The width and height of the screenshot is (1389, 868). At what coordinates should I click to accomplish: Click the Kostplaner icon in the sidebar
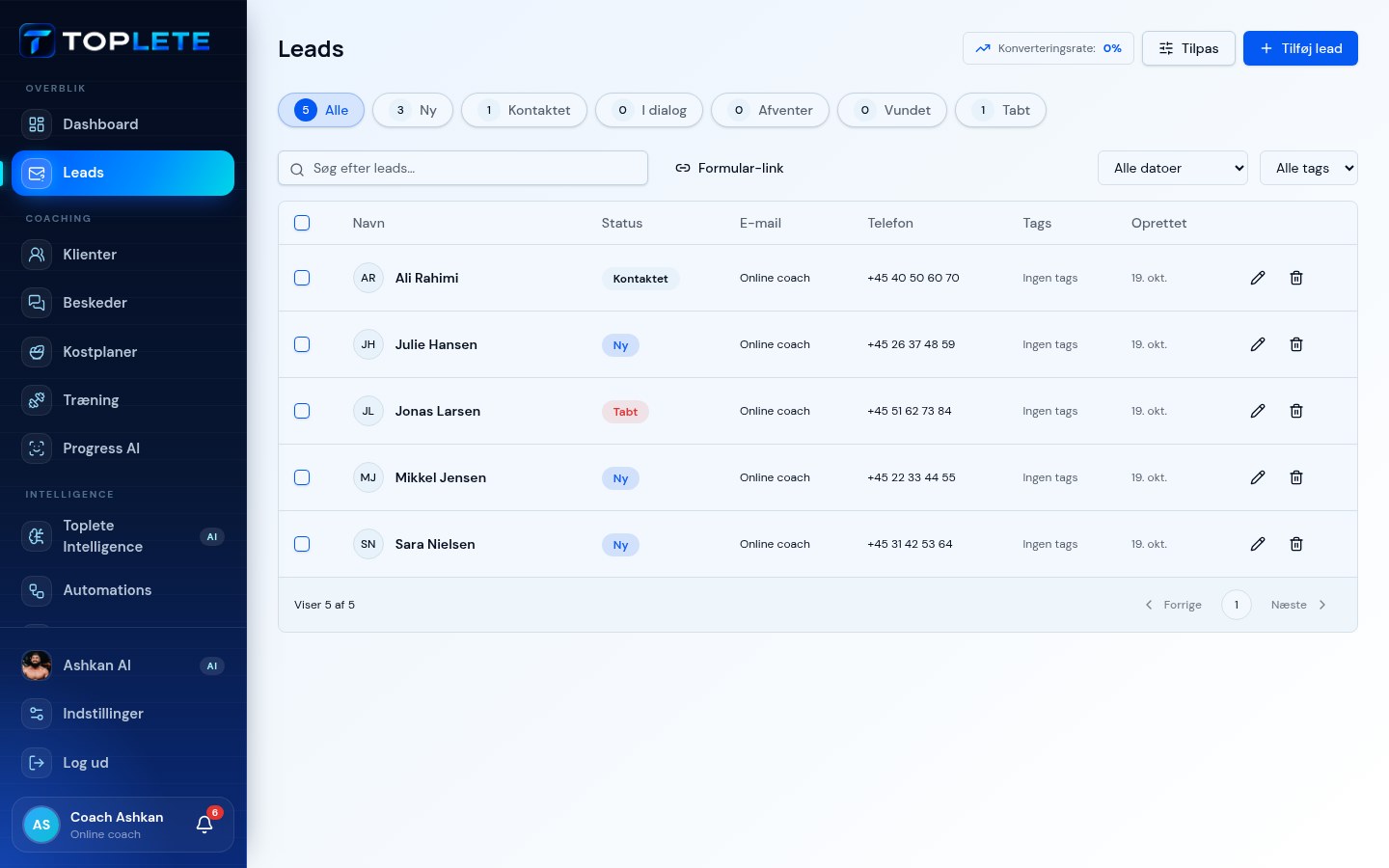tap(37, 352)
